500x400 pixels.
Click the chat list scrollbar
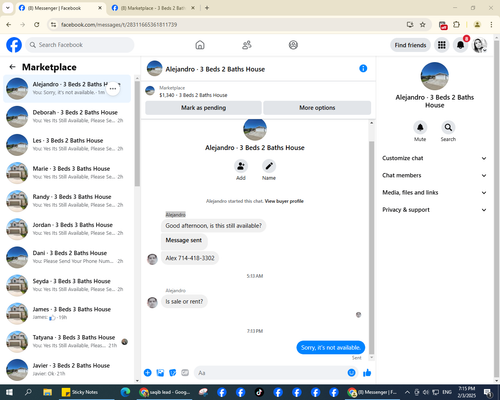point(137,133)
